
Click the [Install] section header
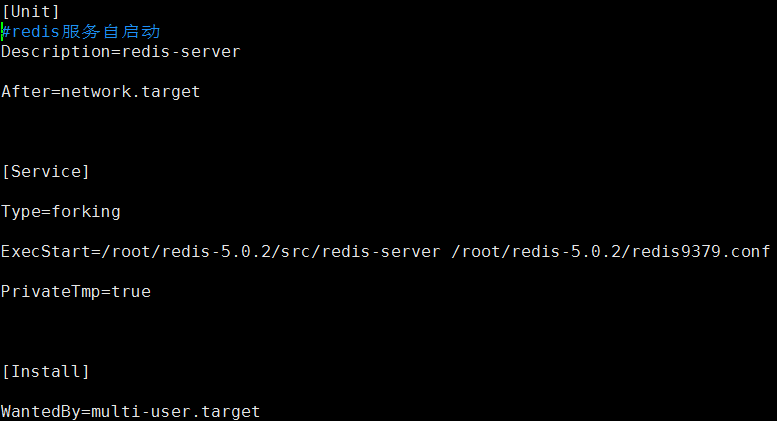click(x=46, y=371)
